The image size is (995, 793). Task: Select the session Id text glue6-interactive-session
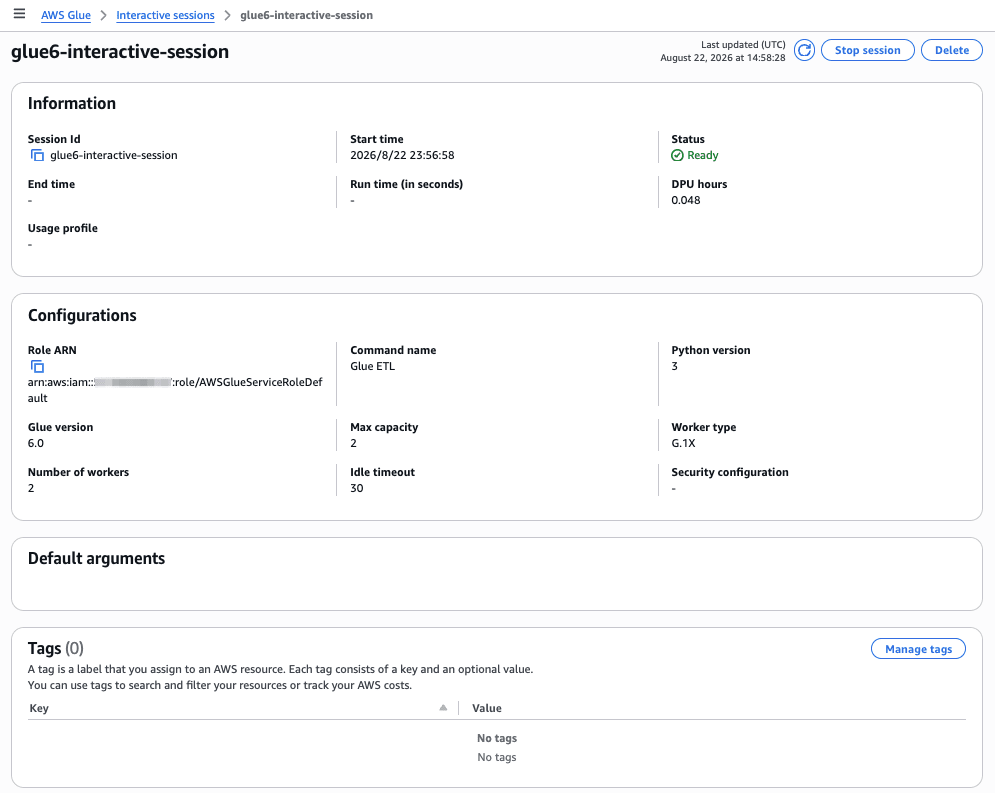tap(114, 155)
